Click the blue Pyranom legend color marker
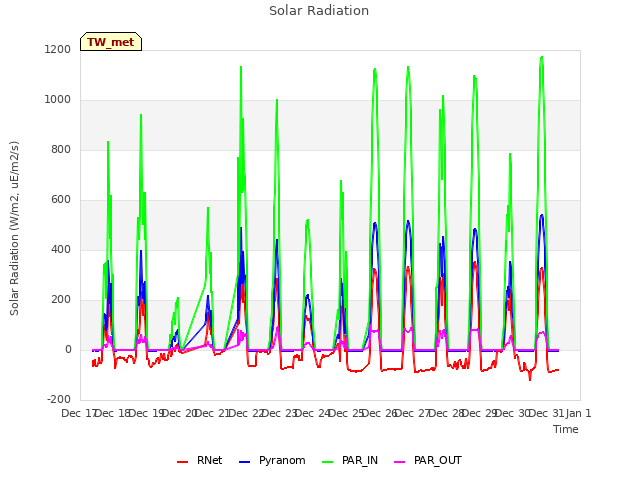640x480 pixels. (x=244, y=462)
